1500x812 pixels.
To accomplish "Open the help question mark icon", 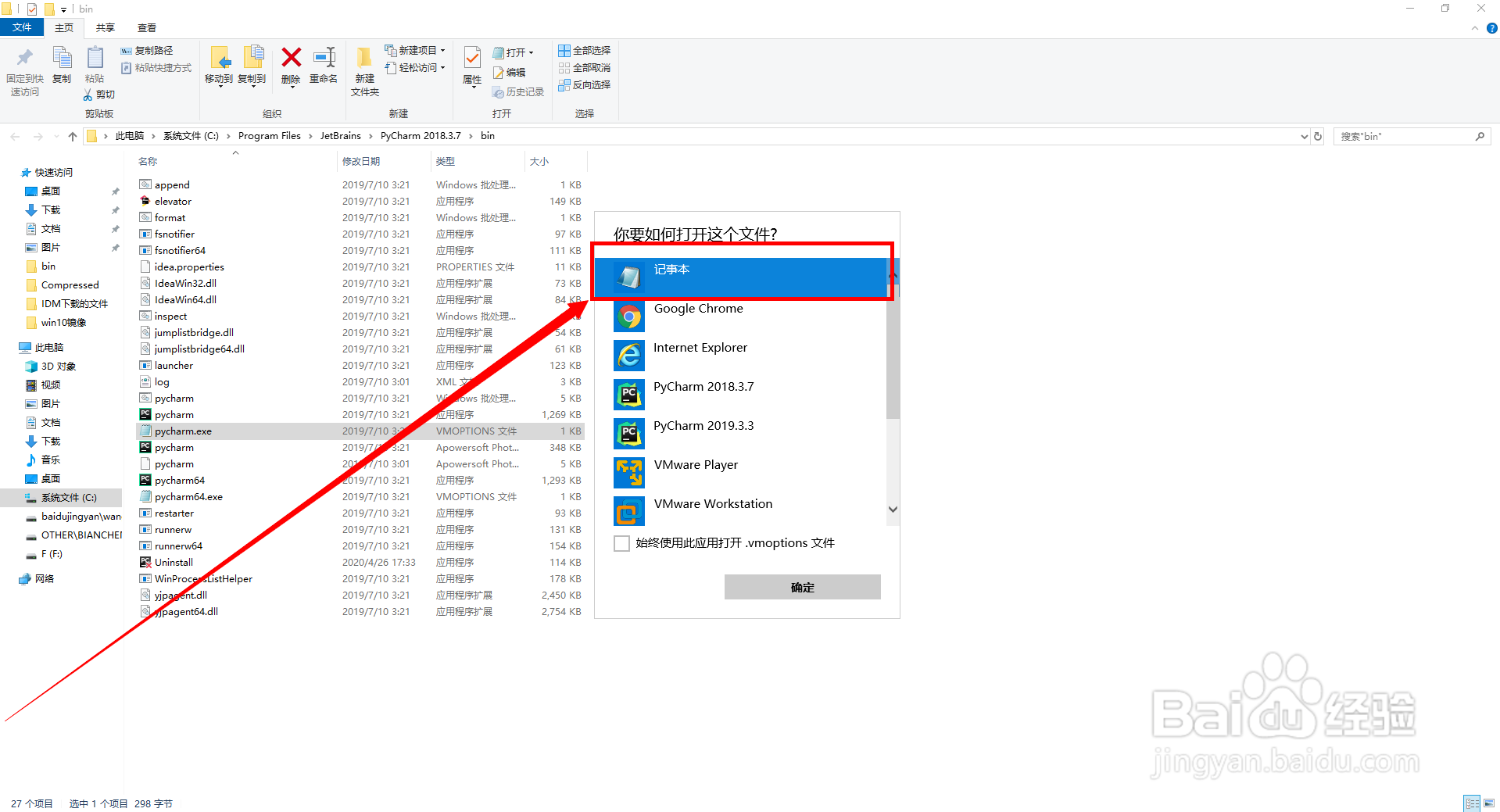I will [1491, 28].
